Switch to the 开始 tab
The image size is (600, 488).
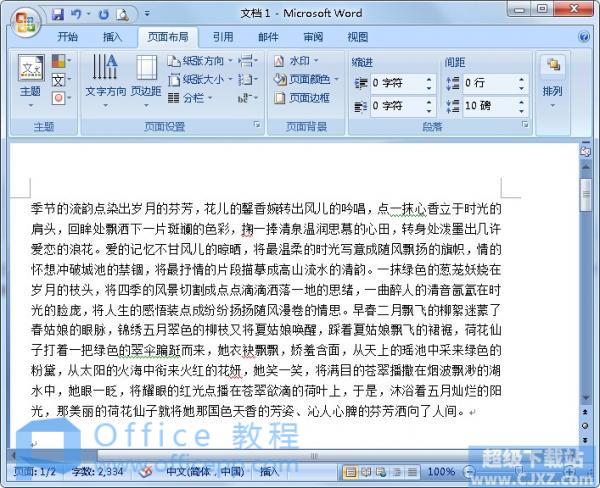tap(67, 37)
